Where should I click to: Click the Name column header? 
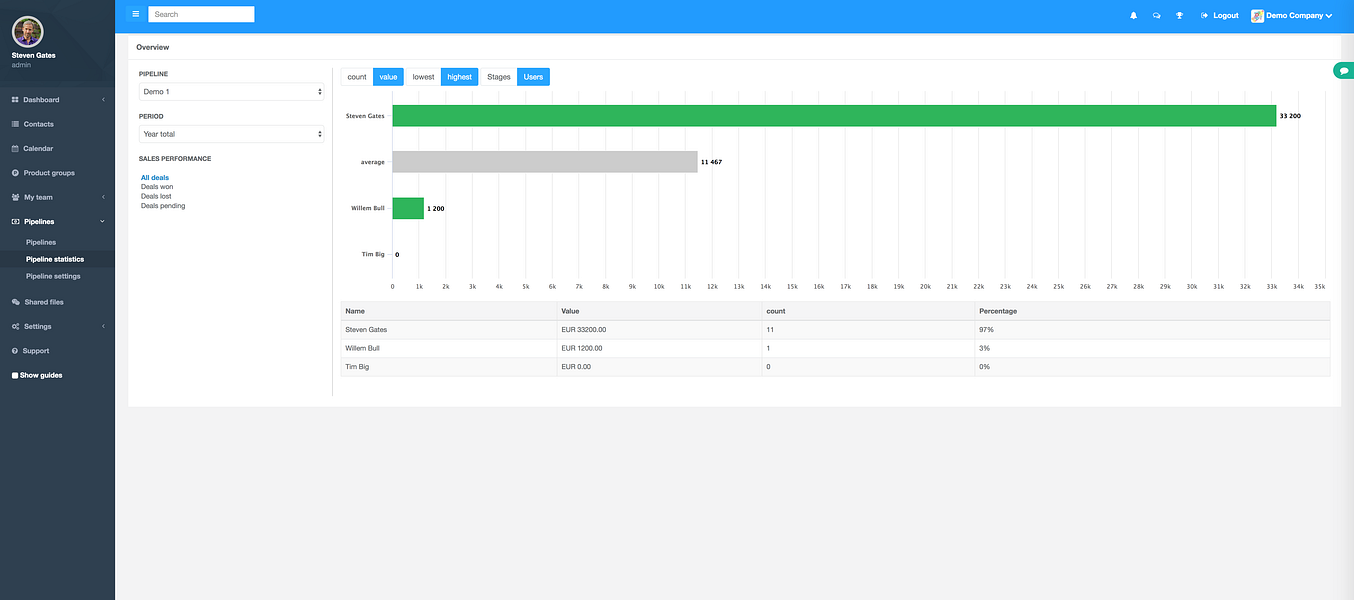(449, 311)
